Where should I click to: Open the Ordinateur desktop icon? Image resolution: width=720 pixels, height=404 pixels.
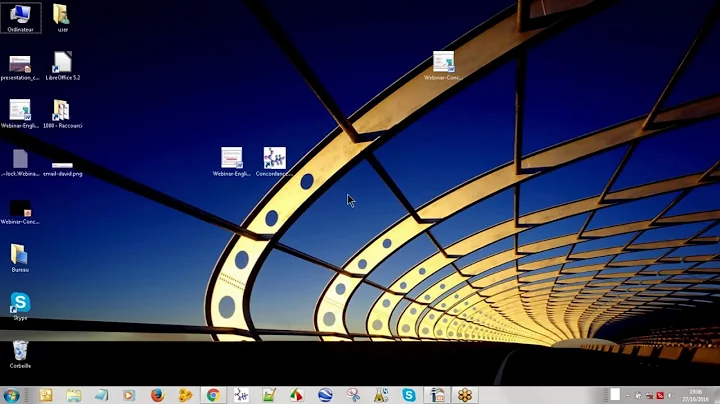[x=21, y=17]
